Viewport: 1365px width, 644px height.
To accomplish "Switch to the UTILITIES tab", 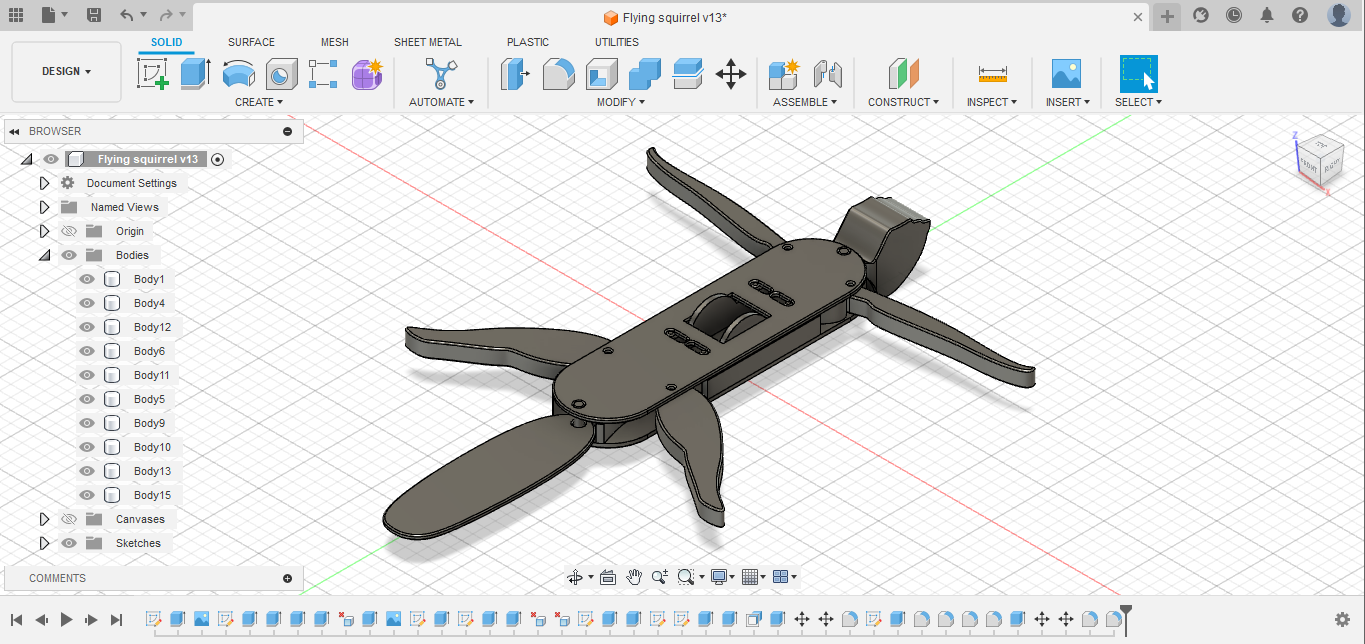I will point(617,42).
